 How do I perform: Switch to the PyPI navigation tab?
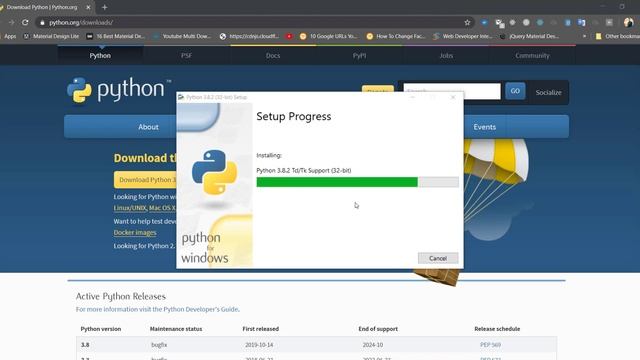pos(360,56)
